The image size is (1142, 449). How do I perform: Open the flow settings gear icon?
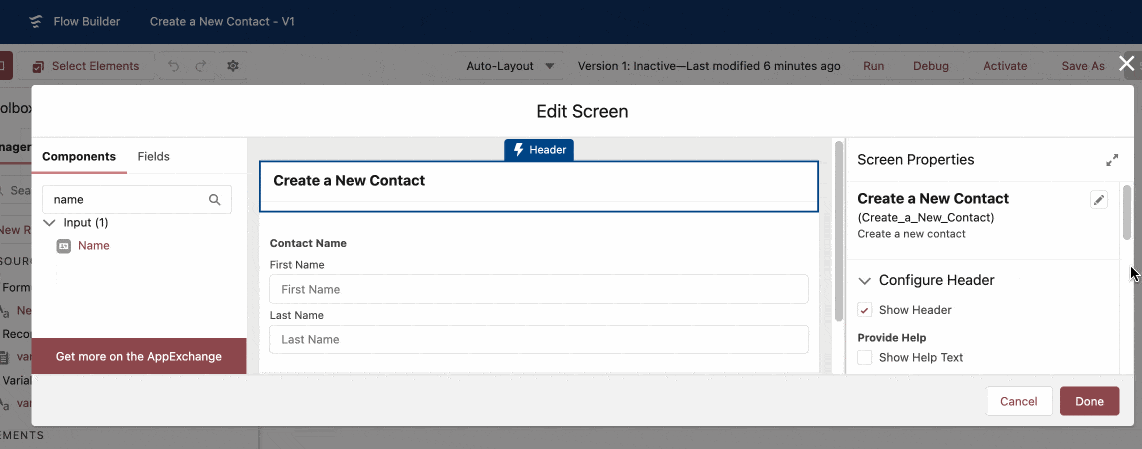(x=233, y=66)
